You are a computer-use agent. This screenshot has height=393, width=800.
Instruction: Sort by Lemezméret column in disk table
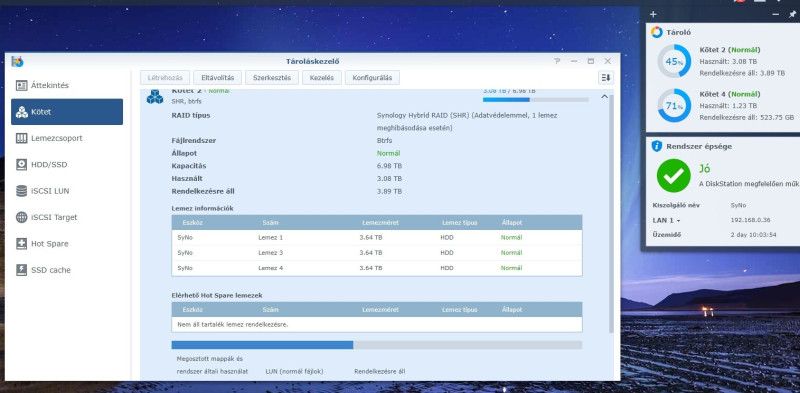coord(381,223)
